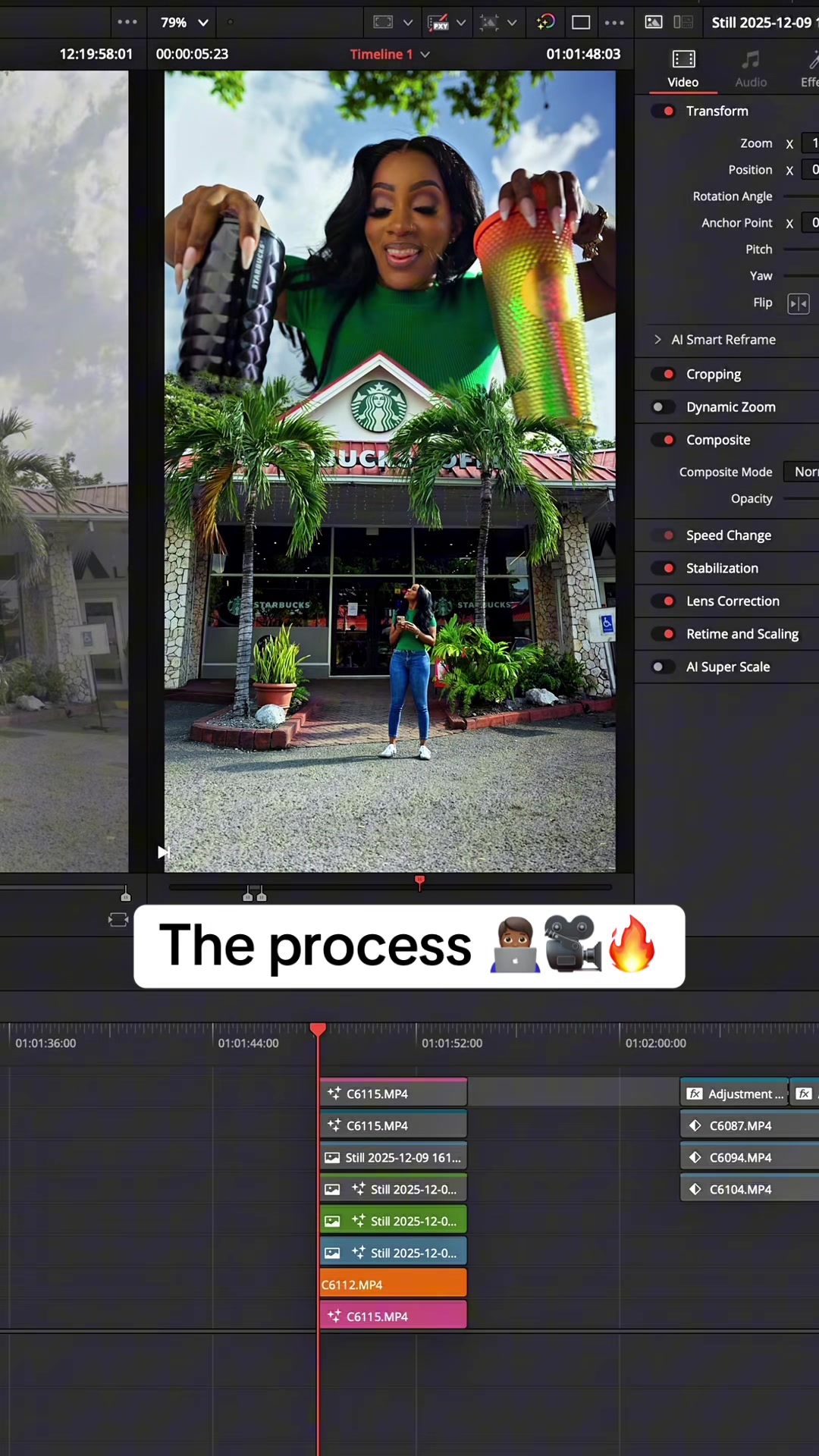Viewport: 819px width, 1456px height.
Task: Click the color wheel bypass icon
Action: pyautogui.click(x=546, y=22)
